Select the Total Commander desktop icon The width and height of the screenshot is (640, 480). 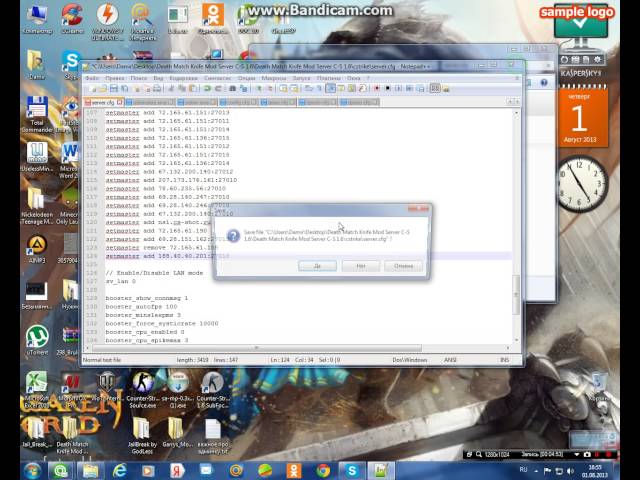(x=37, y=114)
